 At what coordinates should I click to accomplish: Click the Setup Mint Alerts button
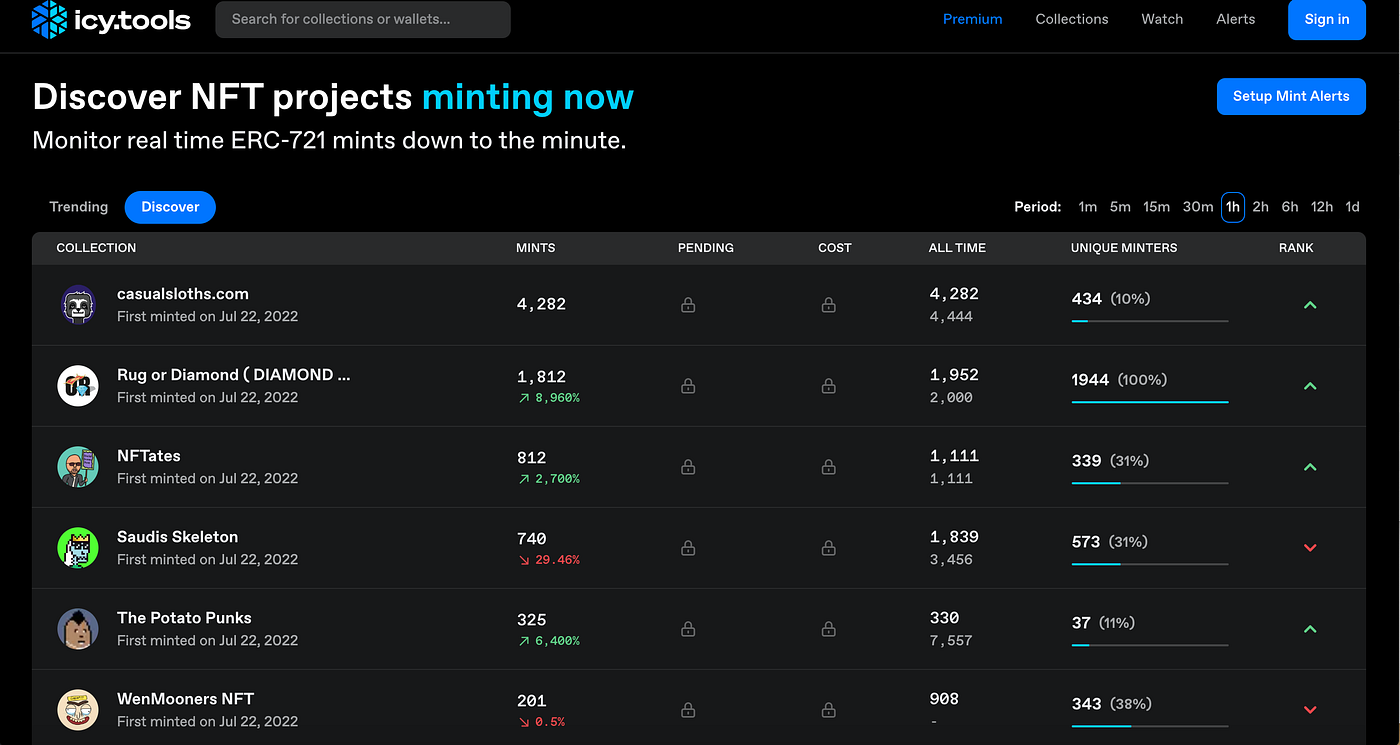(1291, 96)
